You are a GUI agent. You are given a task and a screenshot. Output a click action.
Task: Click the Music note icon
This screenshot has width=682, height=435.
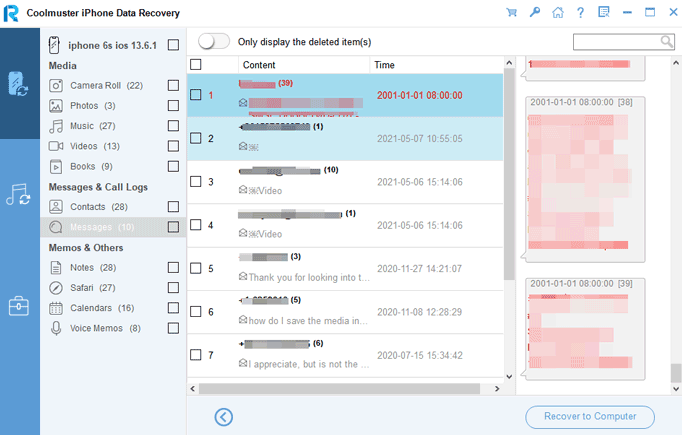[x=56, y=126]
